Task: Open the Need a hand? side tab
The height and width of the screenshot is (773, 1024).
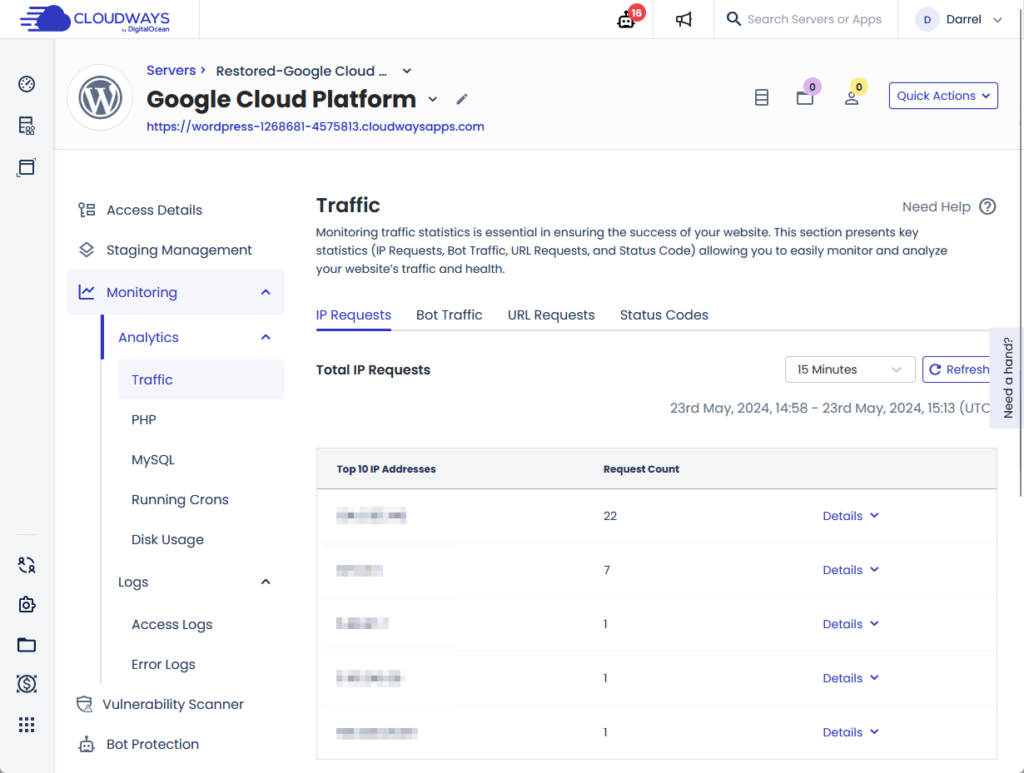Action: pos(1007,377)
